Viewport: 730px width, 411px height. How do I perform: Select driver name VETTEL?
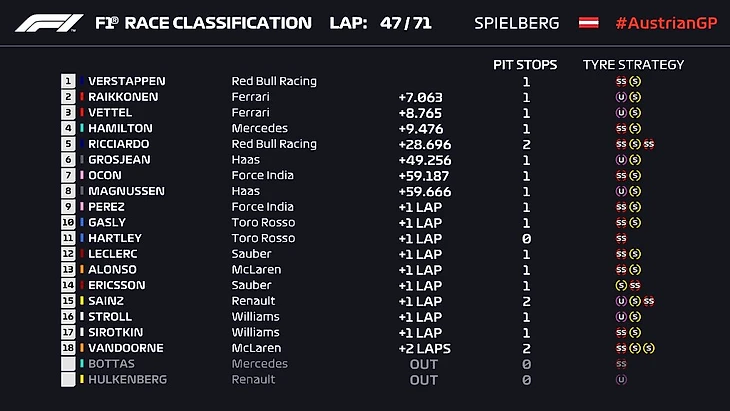[x=110, y=113]
